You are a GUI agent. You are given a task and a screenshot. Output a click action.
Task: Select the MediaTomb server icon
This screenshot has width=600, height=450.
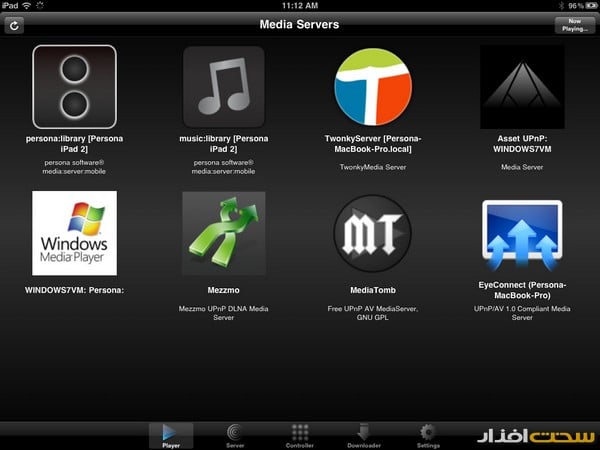[373, 233]
